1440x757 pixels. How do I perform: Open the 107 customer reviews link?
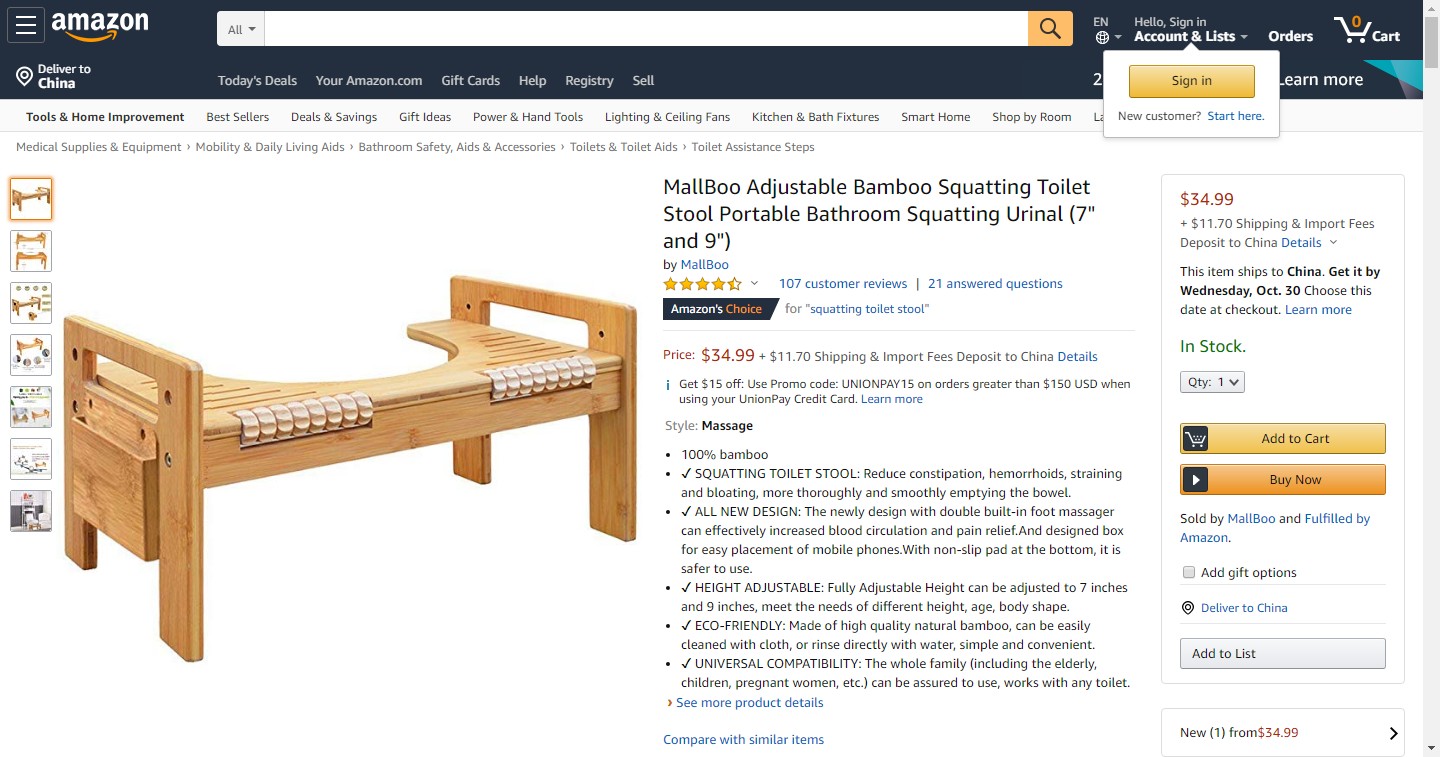(x=842, y=284)
